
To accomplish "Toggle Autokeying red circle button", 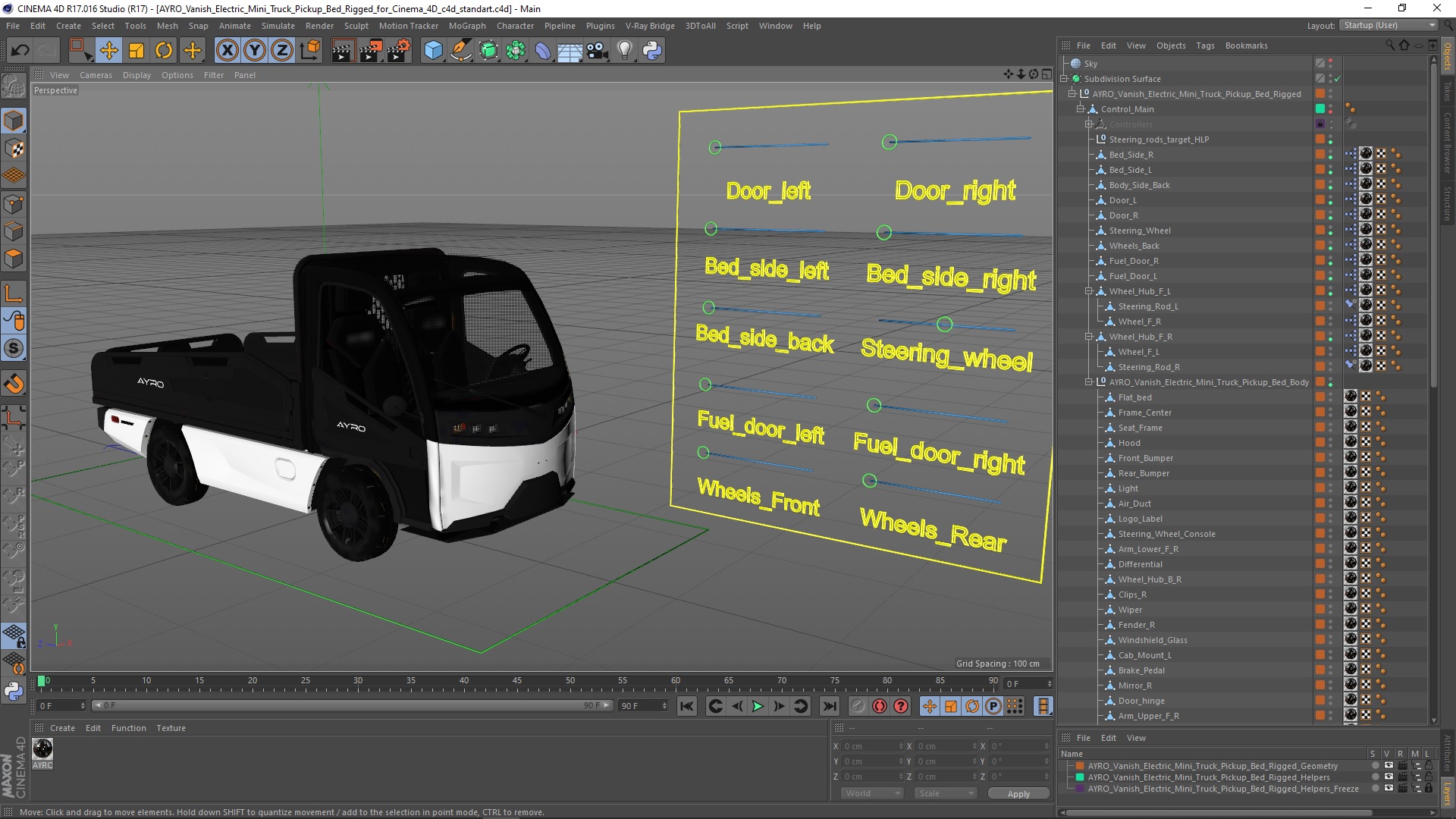I will tap(879, 706).
